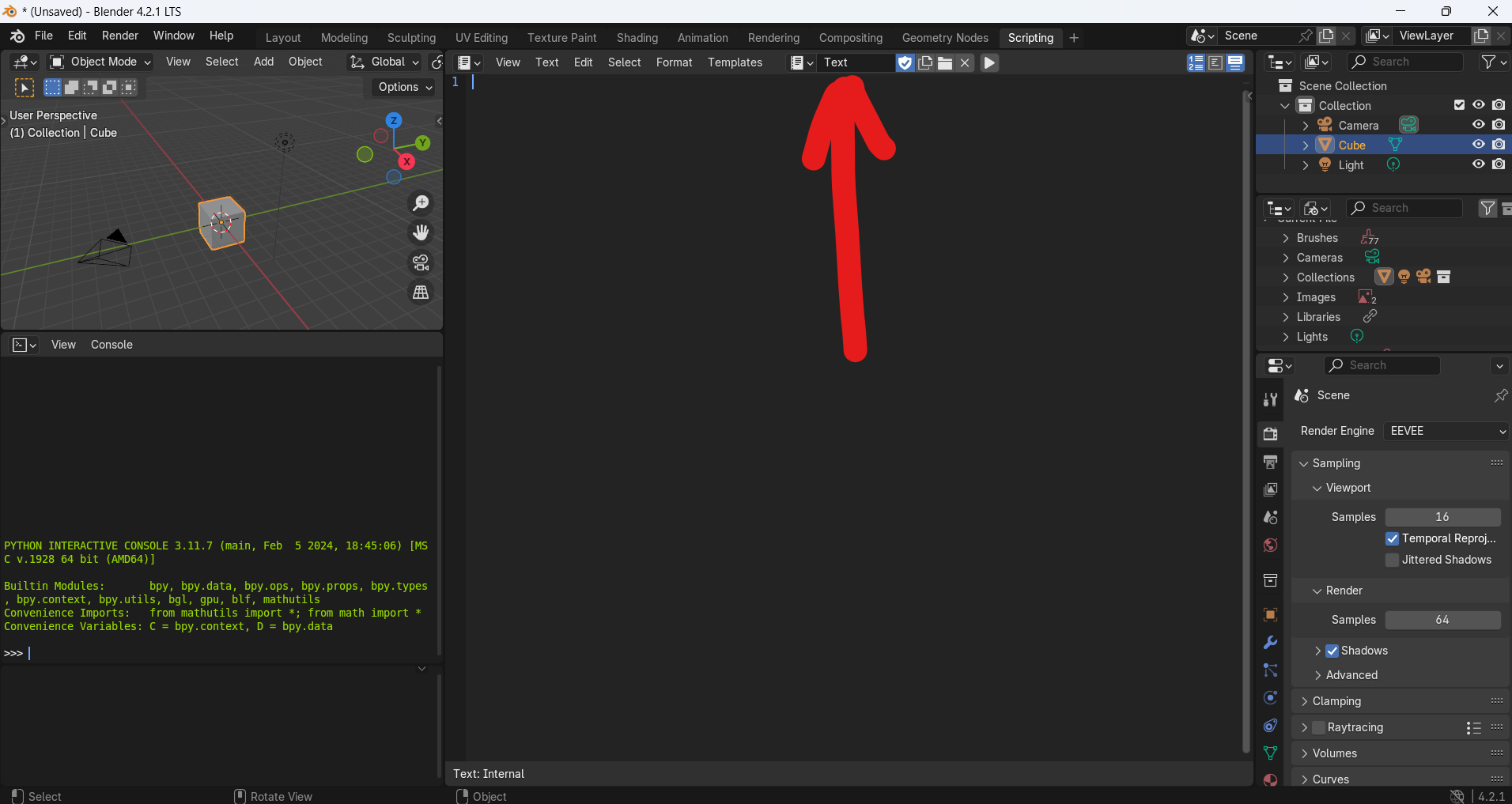Create a new text datablock
This screenshot has height=804, width=1512.
924,62
